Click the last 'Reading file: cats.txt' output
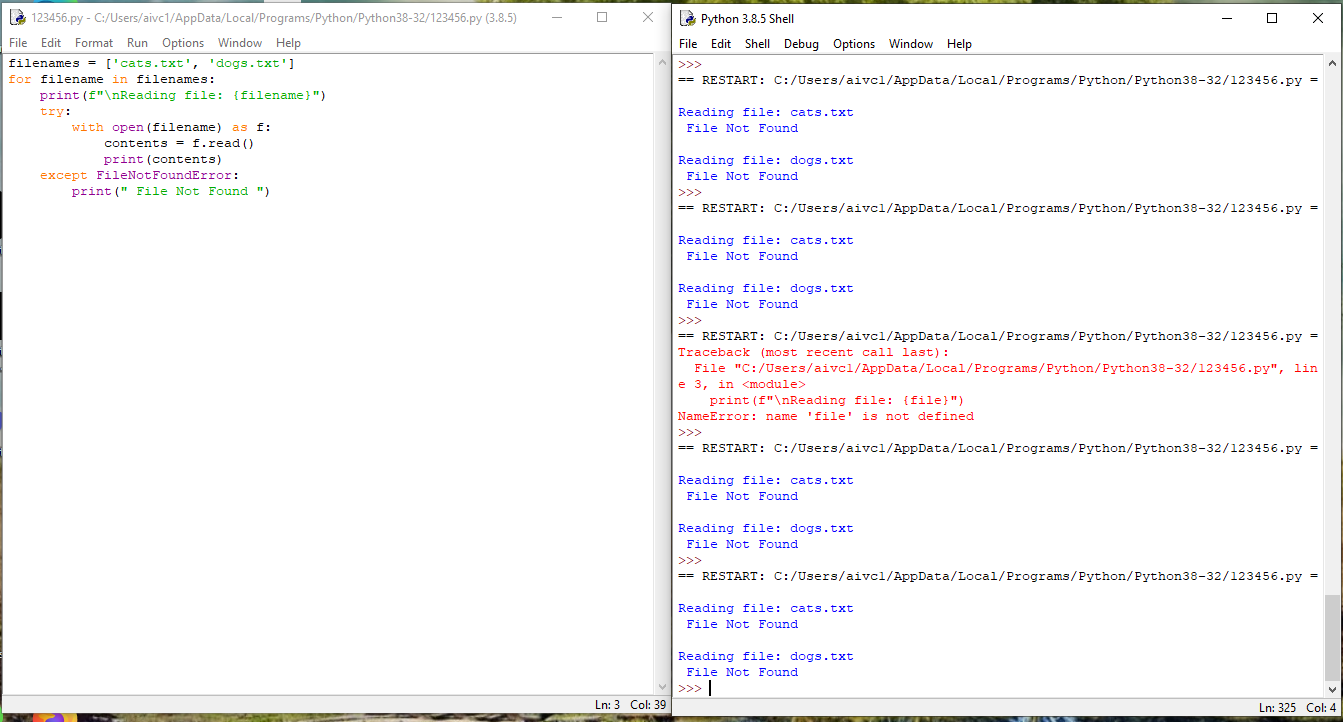Image resolution: width=1343 pixels, height=722 pixels. point(766,608)
